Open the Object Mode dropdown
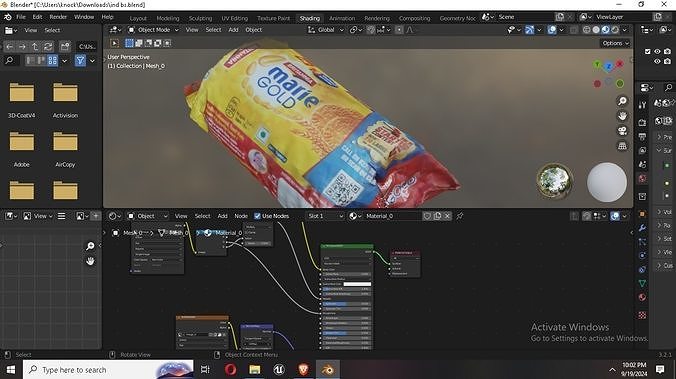 (x=153, y=30)
